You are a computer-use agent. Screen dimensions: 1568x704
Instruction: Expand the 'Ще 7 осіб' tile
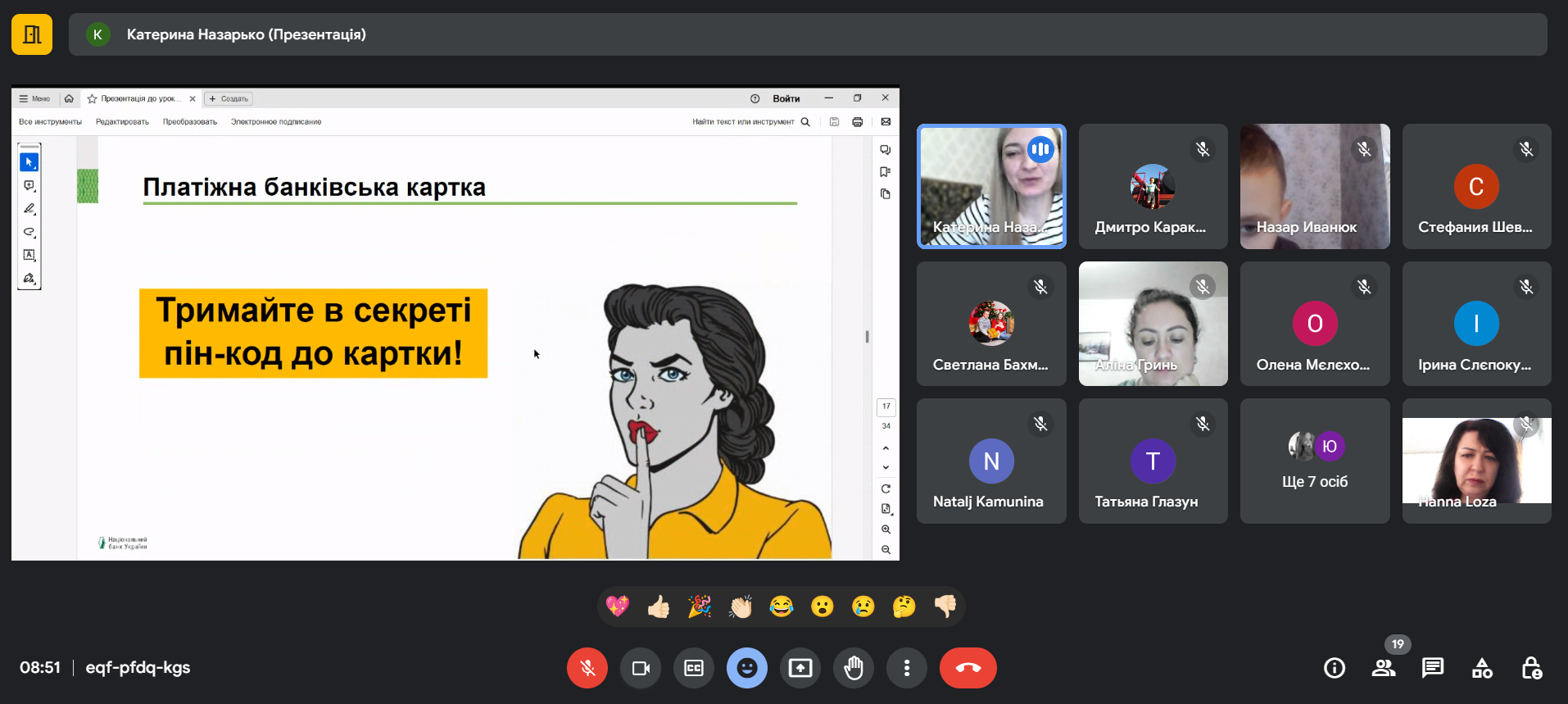pos(1314,461)
